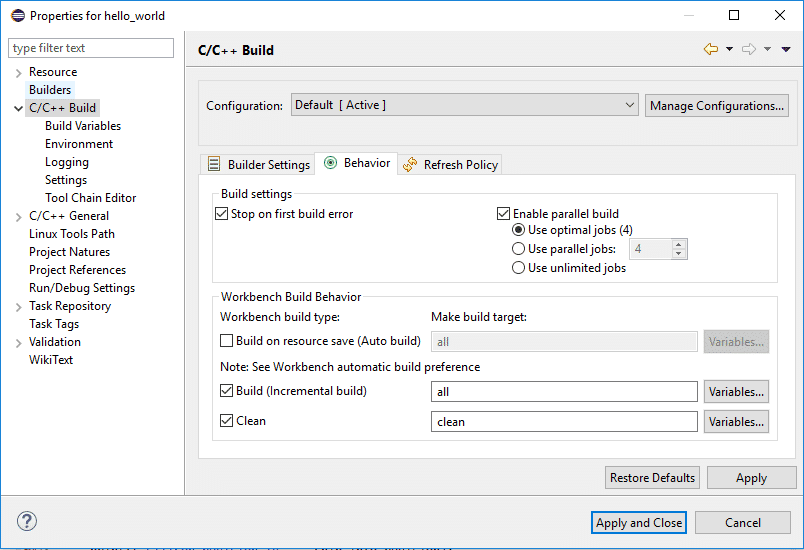The image size is (804, 550).
Task: Open Project Natures page
Action: pos(69,252)
